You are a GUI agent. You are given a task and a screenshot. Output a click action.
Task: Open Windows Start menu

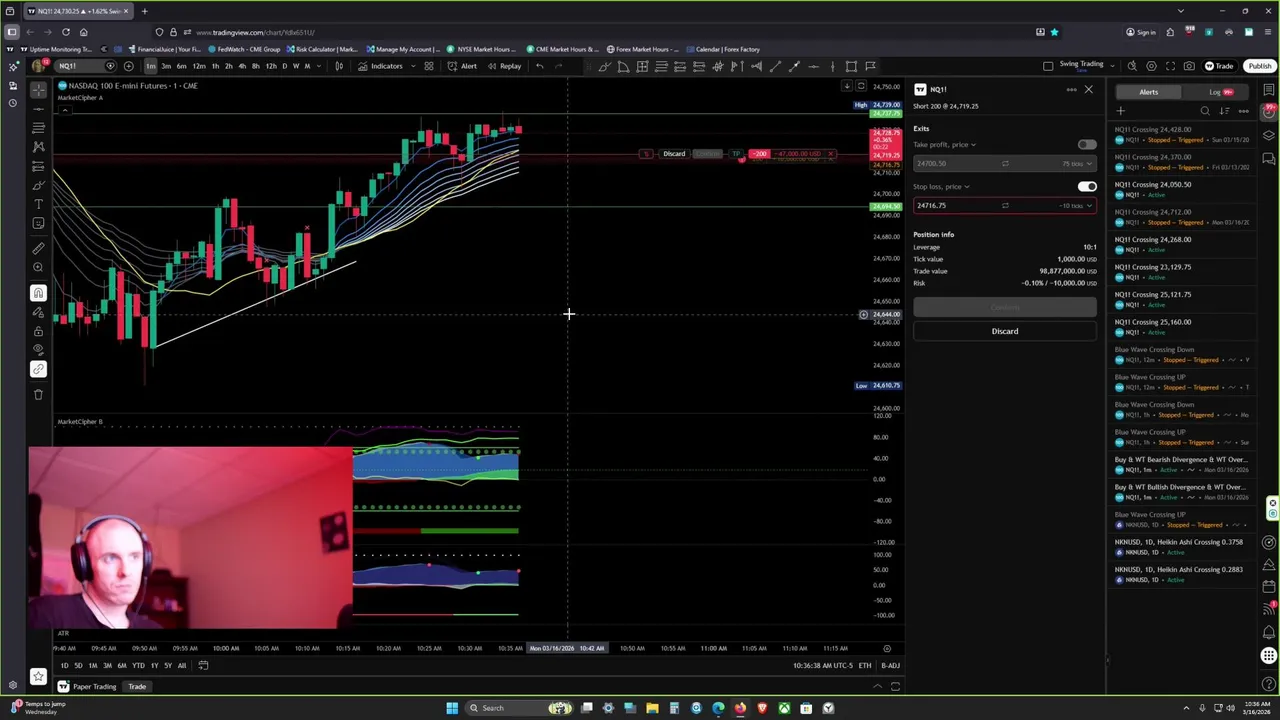click(x=452, y=708)
